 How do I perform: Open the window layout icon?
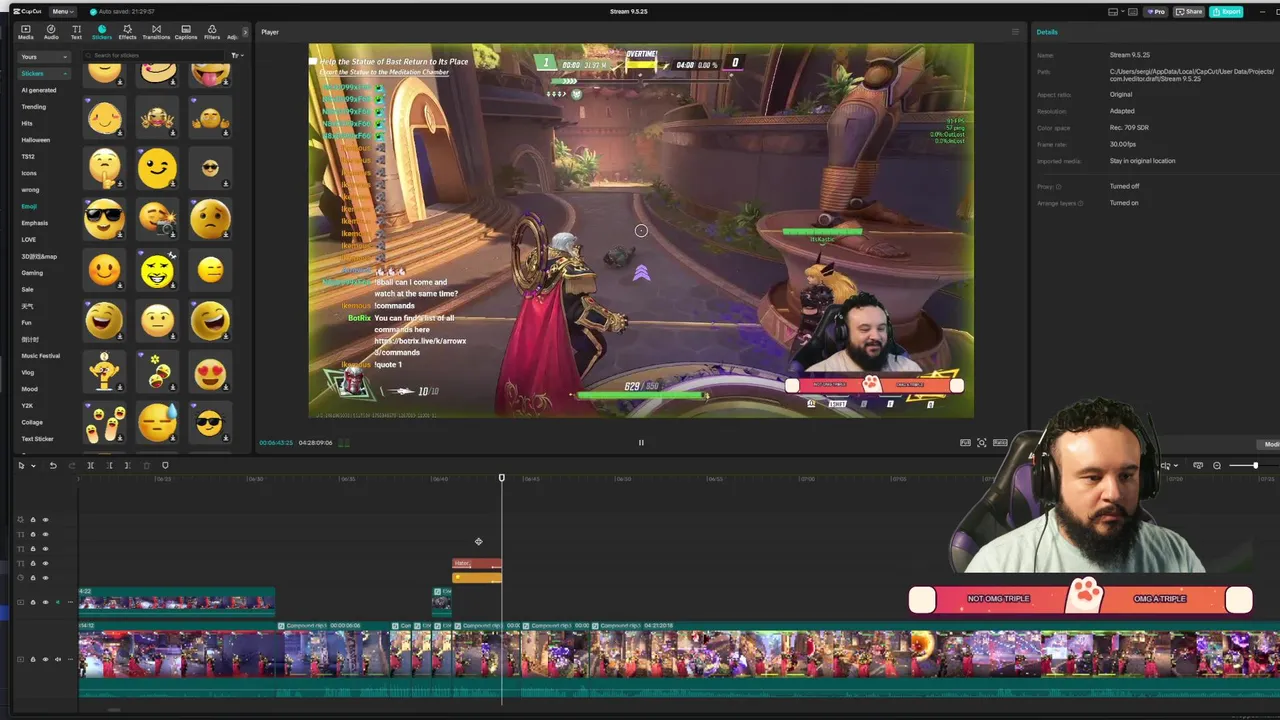coord(1113,12)
